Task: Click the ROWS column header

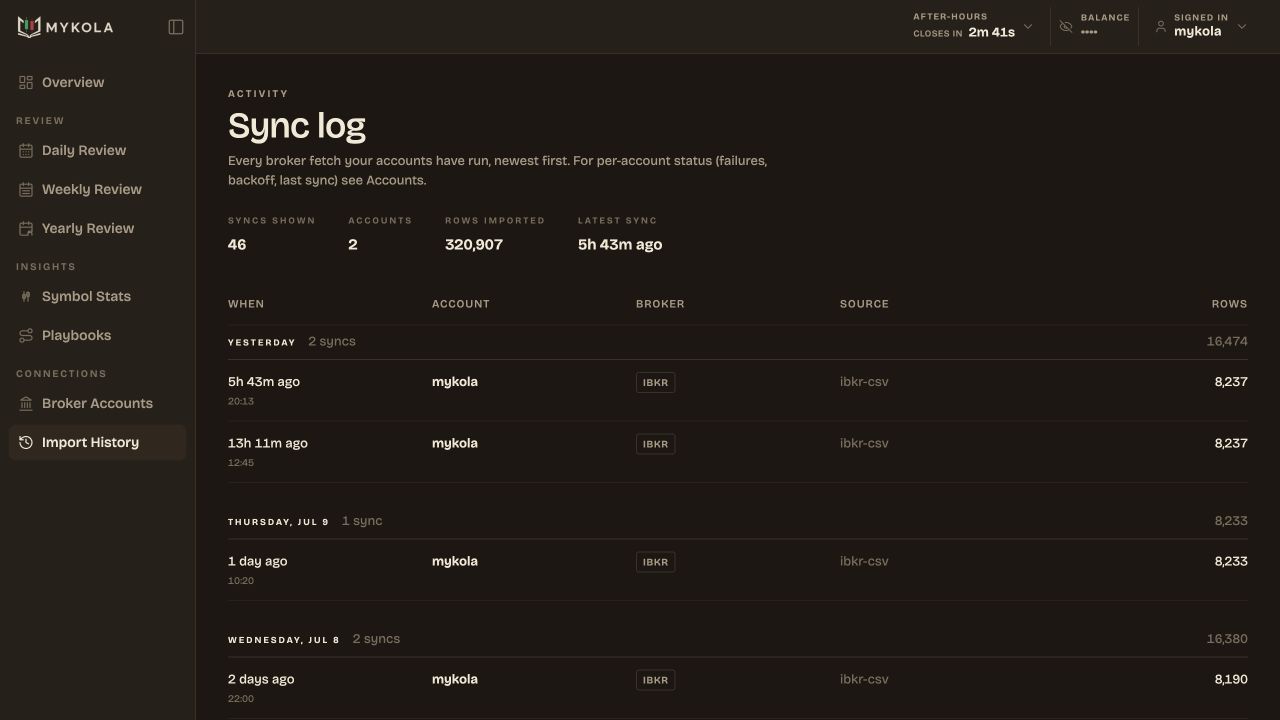Action: click(1229, 304)
